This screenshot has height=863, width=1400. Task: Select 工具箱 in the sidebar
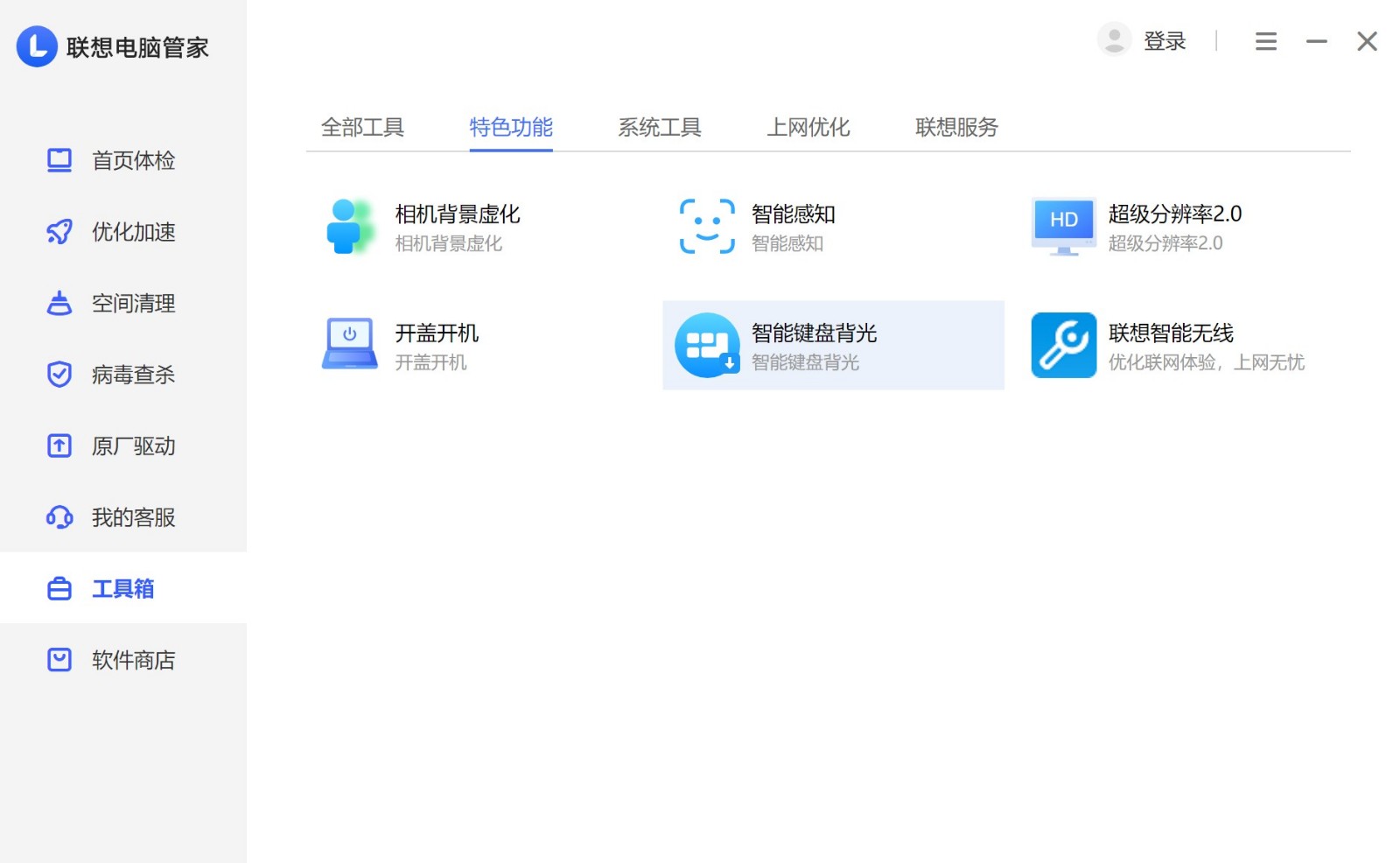point(123,588)
